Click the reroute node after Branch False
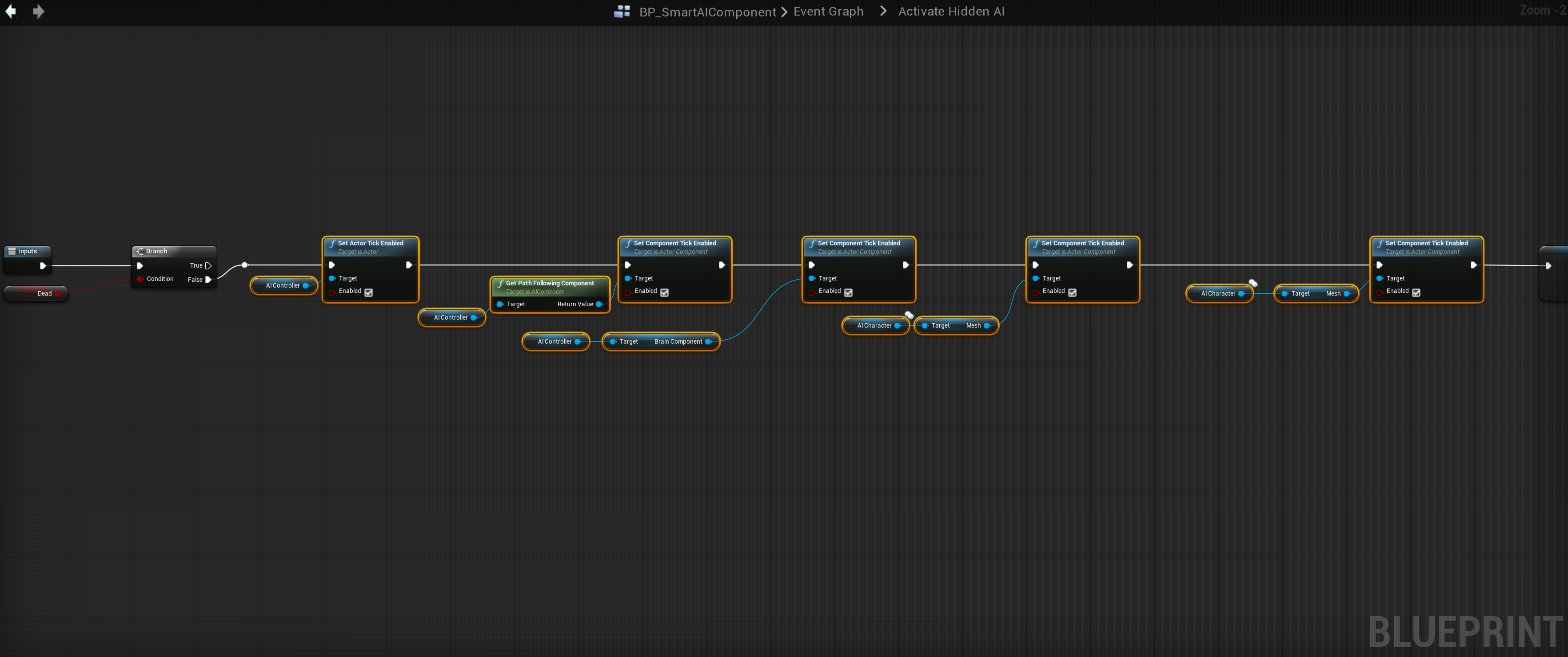Image resolution: width=1568 pixels, height=657 pixels. (244, 265)
